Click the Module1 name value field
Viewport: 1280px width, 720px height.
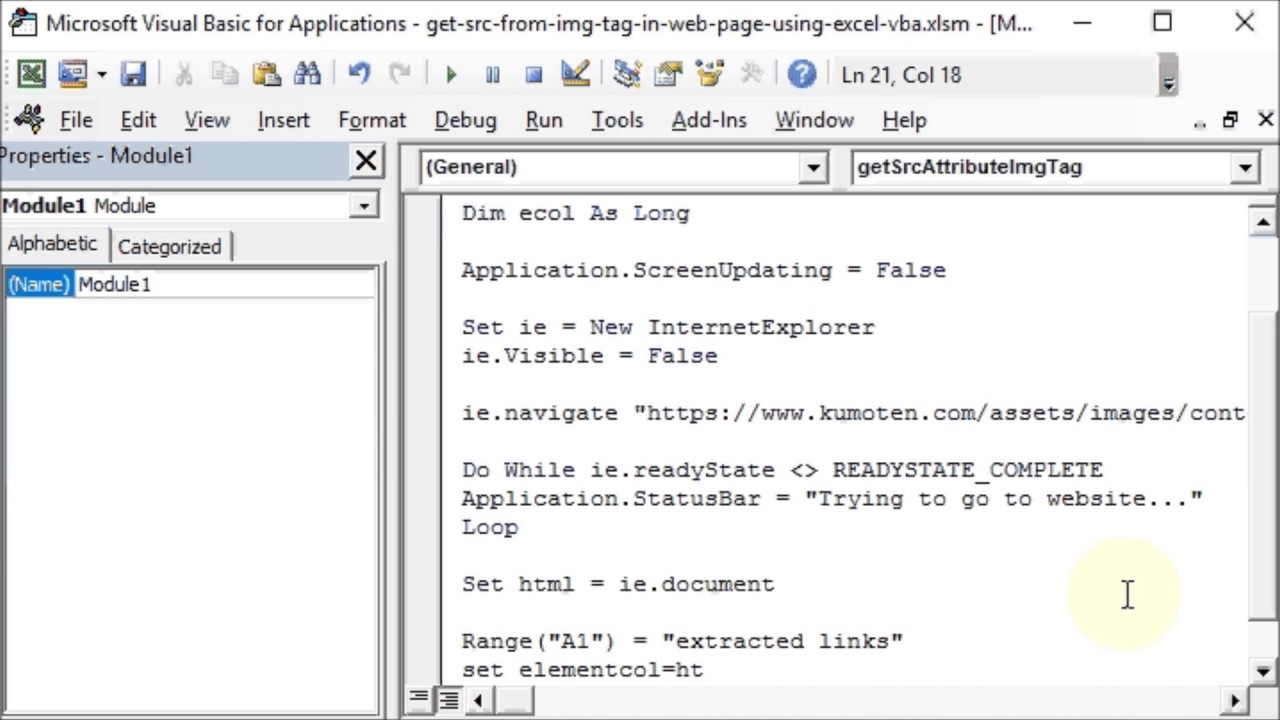(226, 284)
